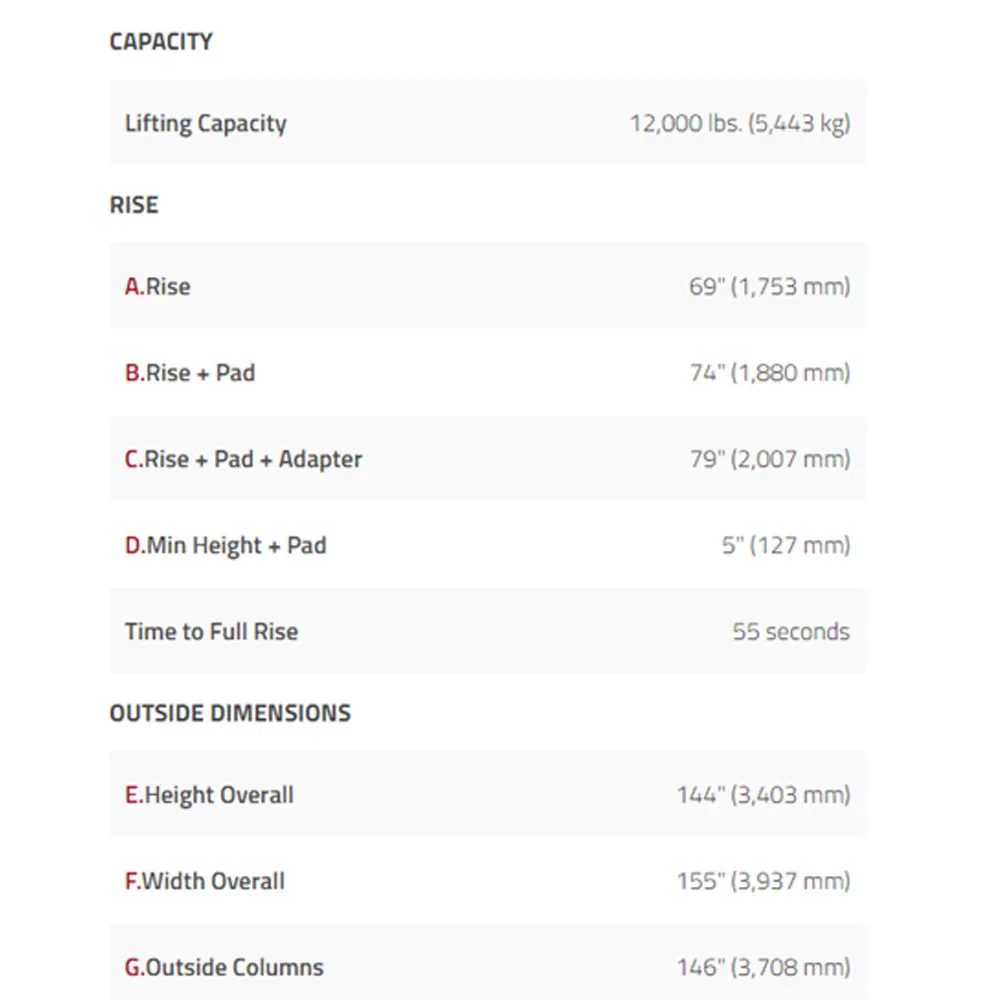Select the E.Height Overall label
Screen dimensions: 1000x1000
point(209,795)
